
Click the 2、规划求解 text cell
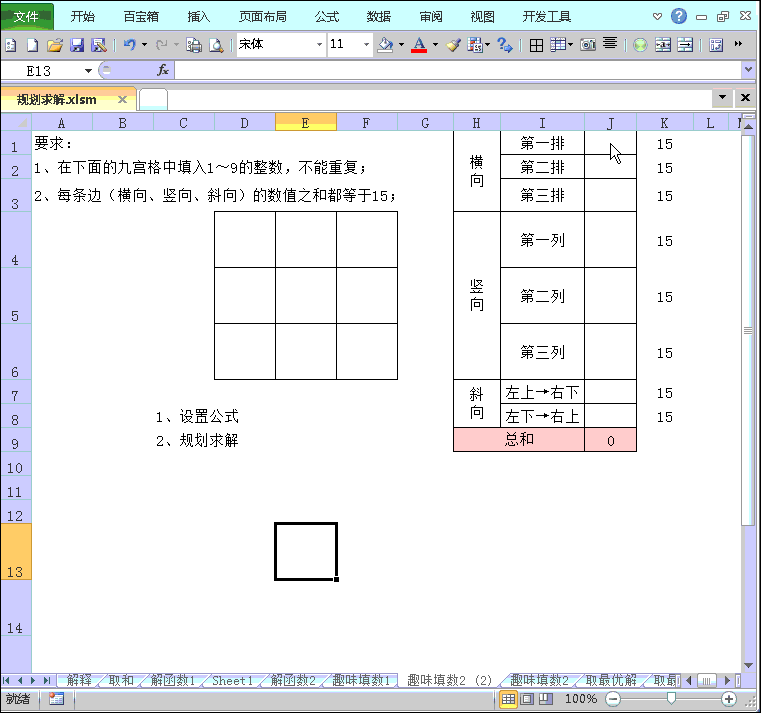tap(197, 440)
